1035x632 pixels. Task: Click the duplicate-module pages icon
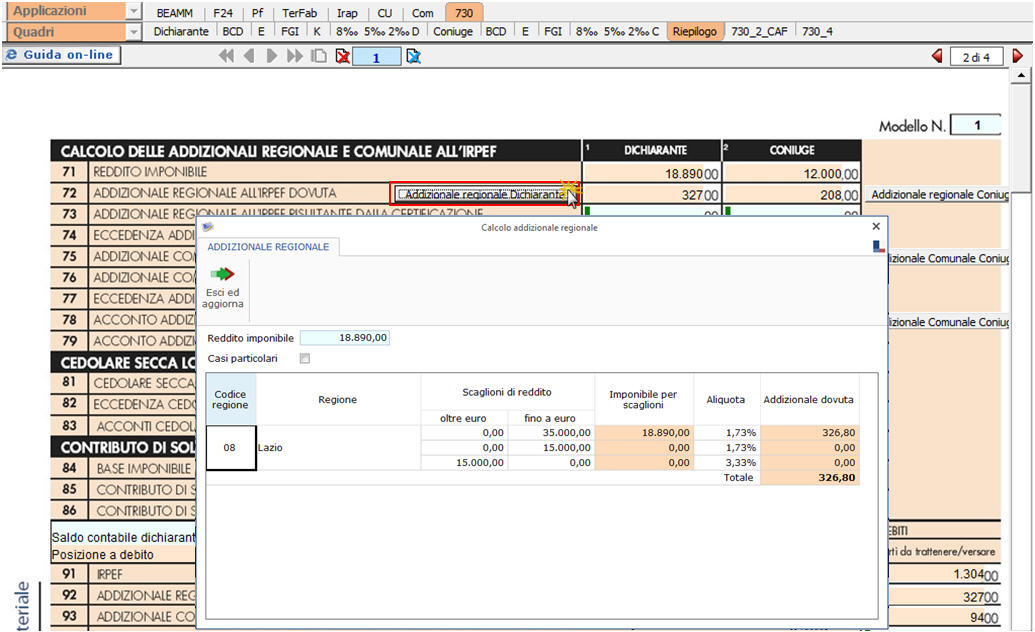coord(319,56)
